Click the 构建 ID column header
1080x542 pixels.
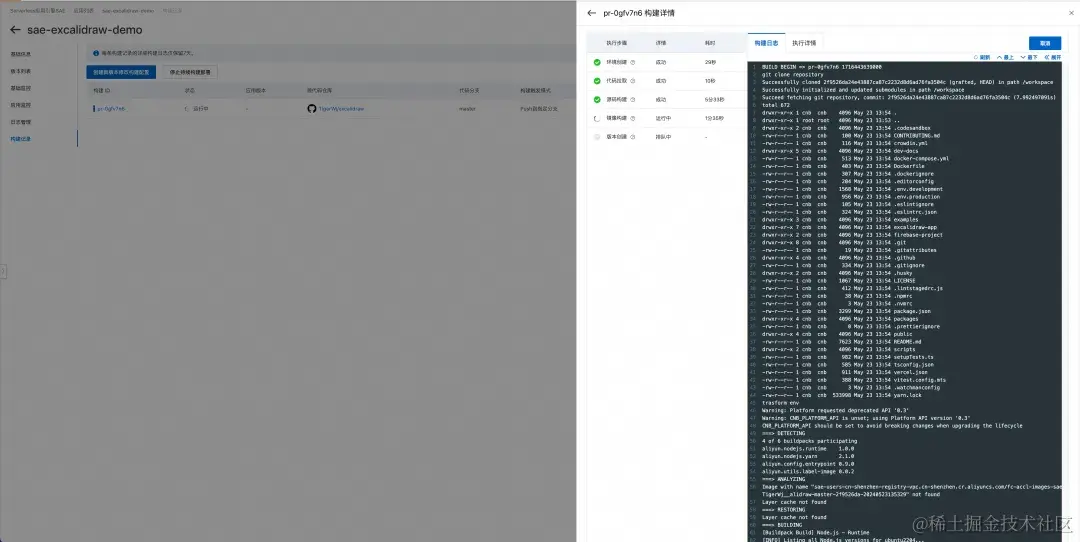[103, 90]
